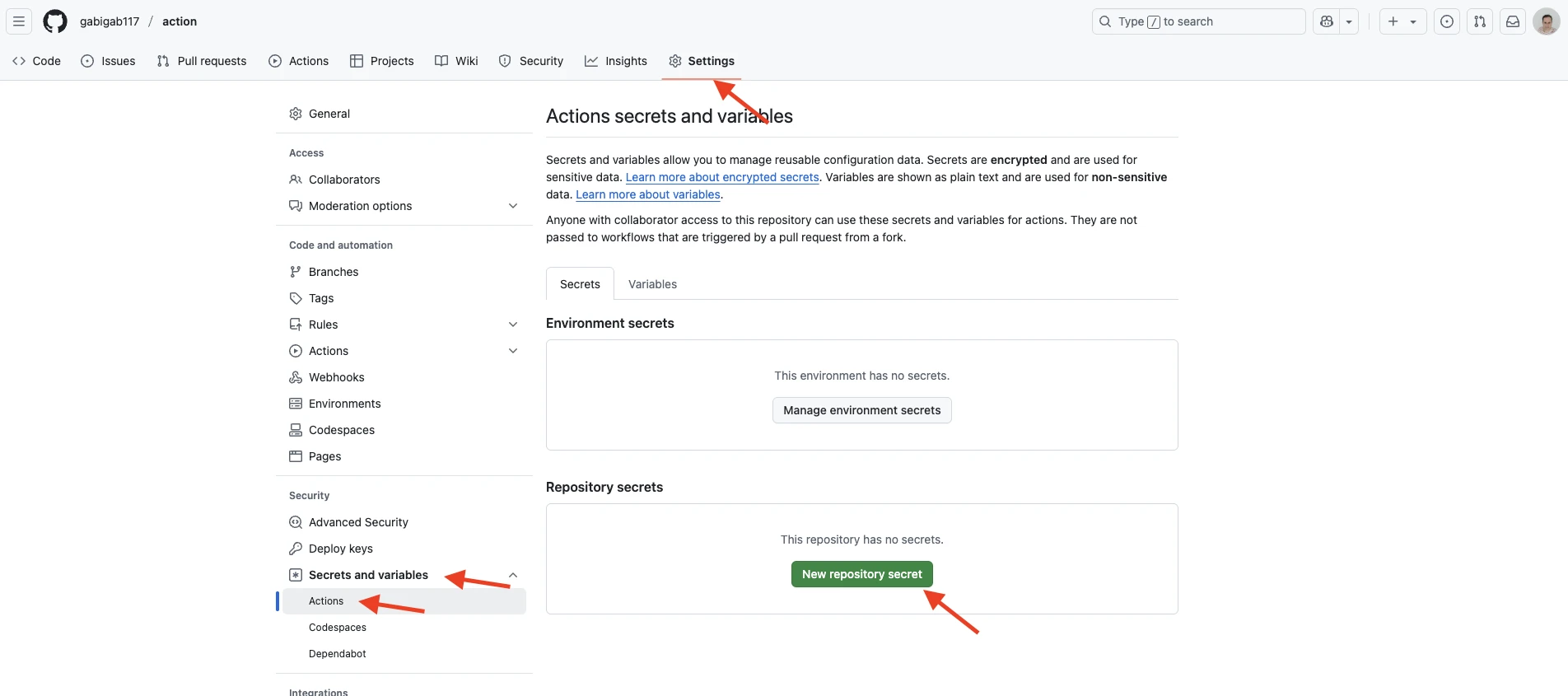Open the user profile avatar

1546,21
